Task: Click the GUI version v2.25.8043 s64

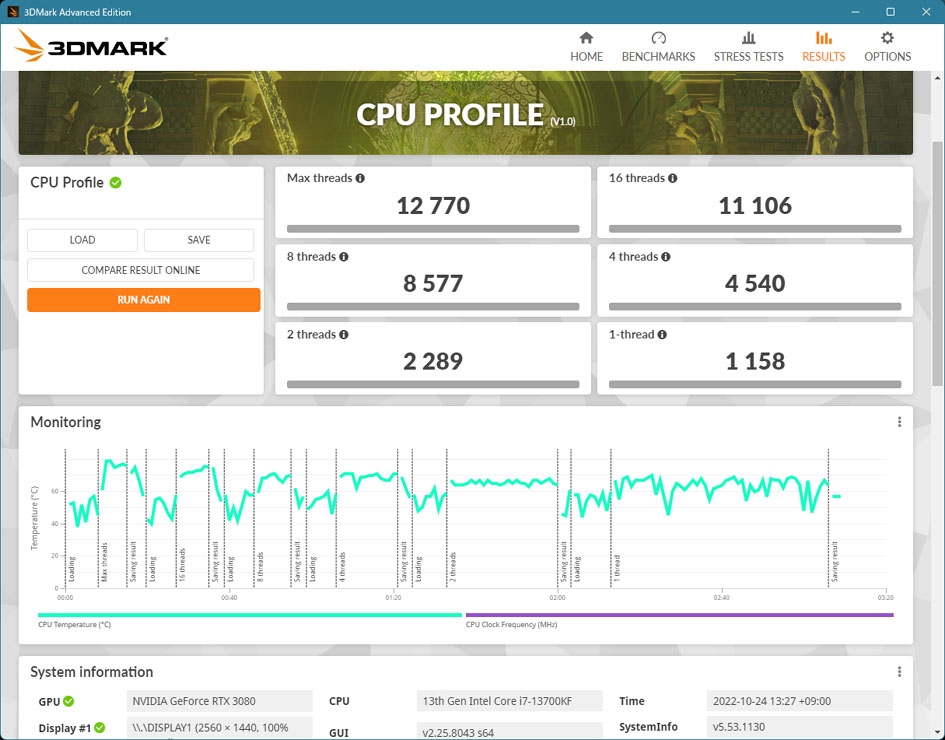Action: pos(509,730)
